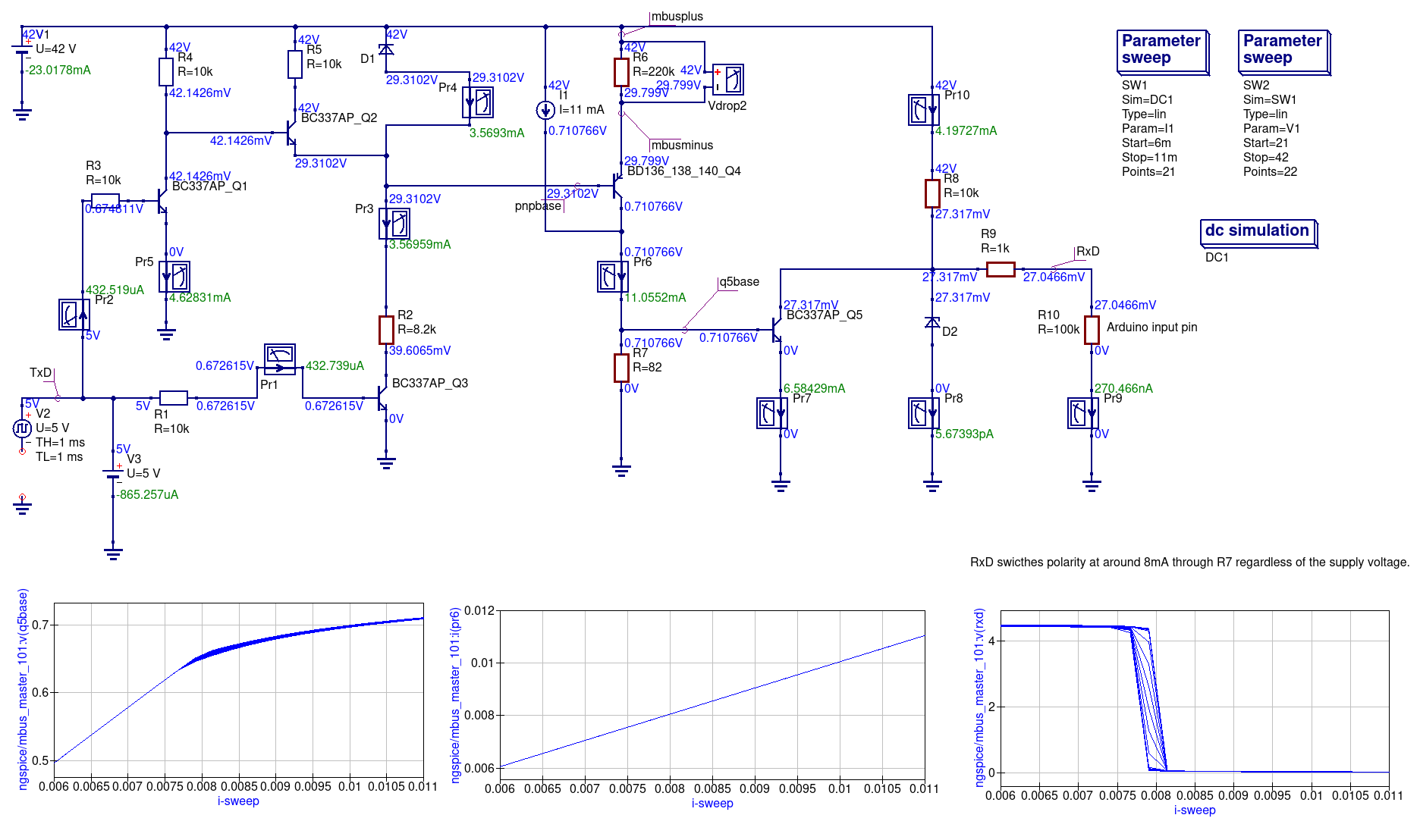
Task: Click the dc simulation block
Action: [1258, 232]
